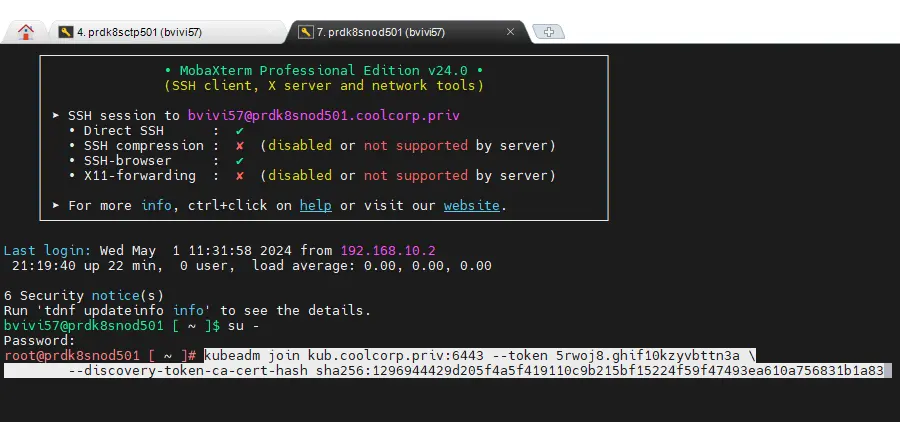
Task: Visit the underlined website link
Action: click(x=472, y=206)
